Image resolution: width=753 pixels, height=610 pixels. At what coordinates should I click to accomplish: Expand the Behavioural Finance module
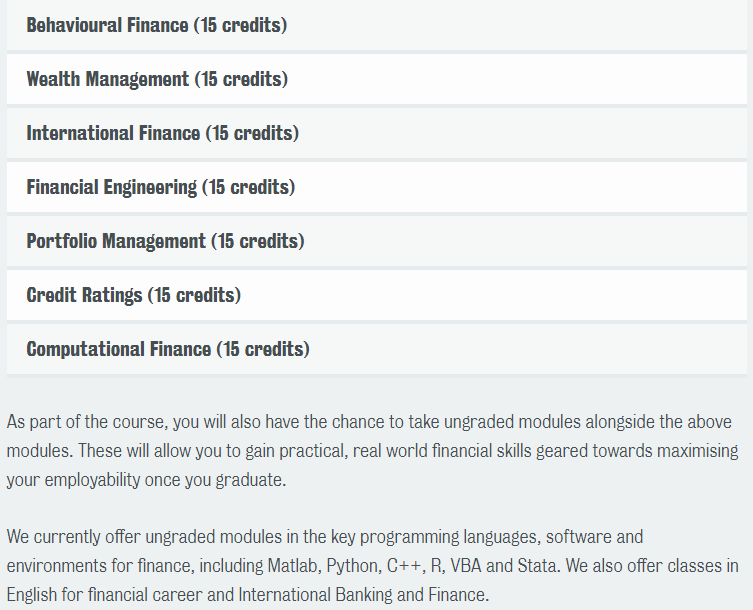376,25
